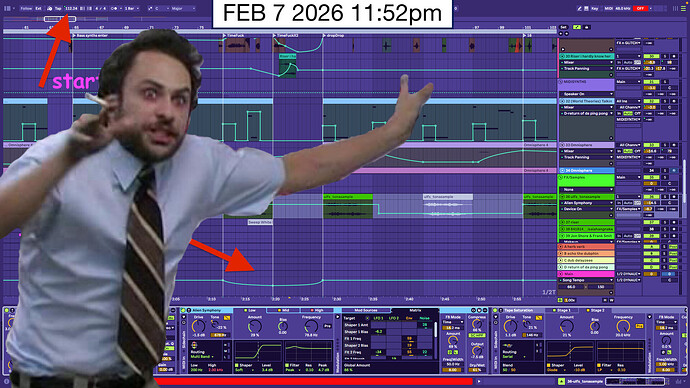
Task: Toggle the Ext sync button
Action: click(x=38, y=8)
